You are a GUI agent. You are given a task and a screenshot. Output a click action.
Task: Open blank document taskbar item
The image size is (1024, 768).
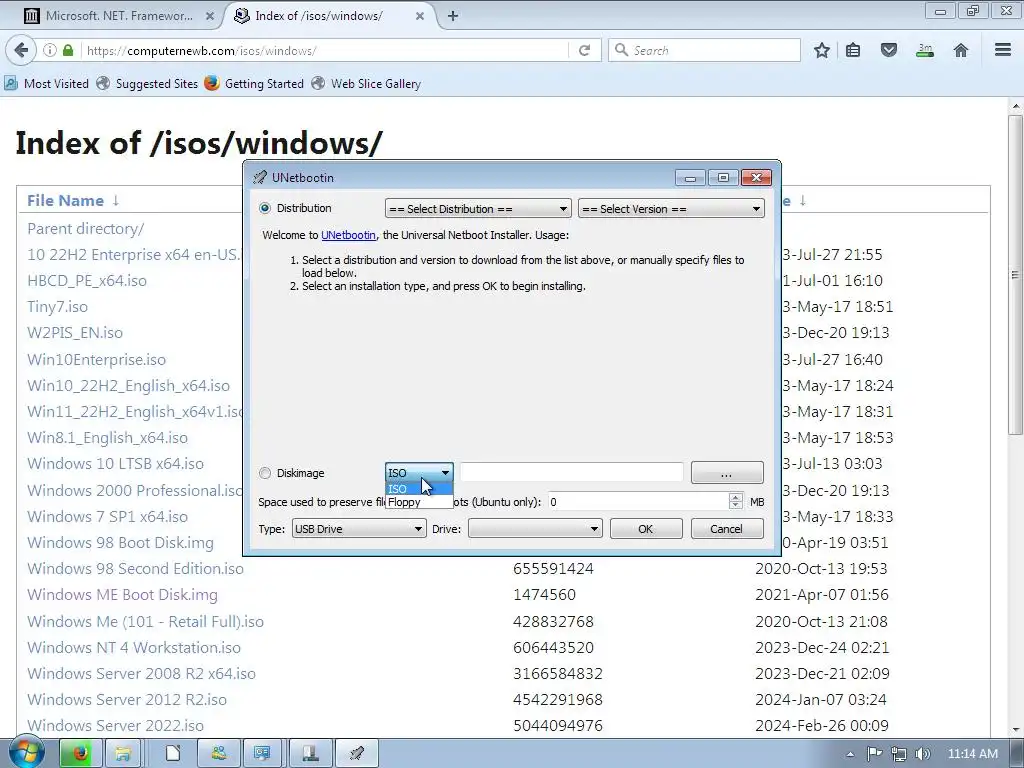point(172,754)
